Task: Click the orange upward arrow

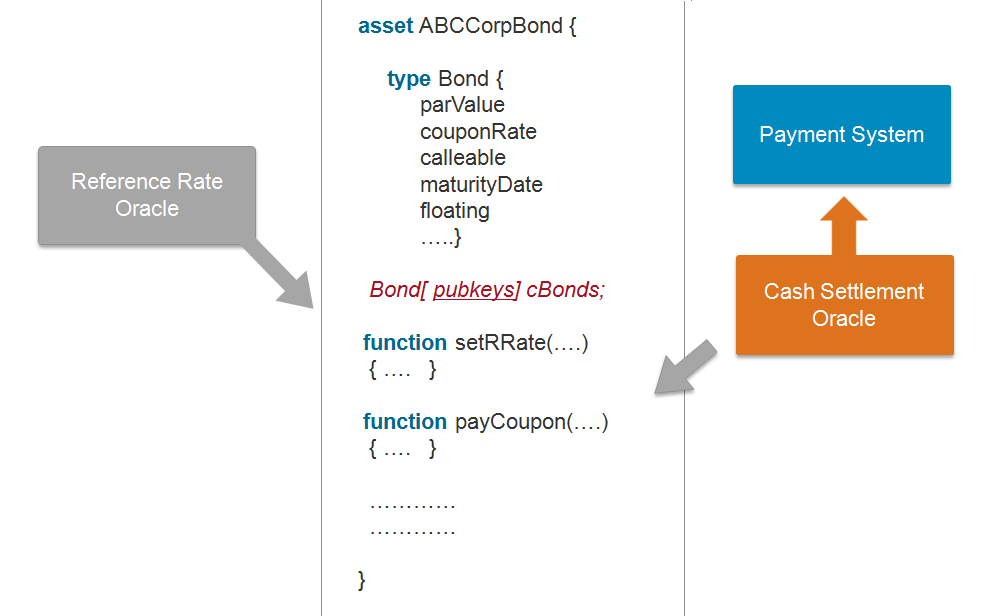Action: (x=844, y=226)
